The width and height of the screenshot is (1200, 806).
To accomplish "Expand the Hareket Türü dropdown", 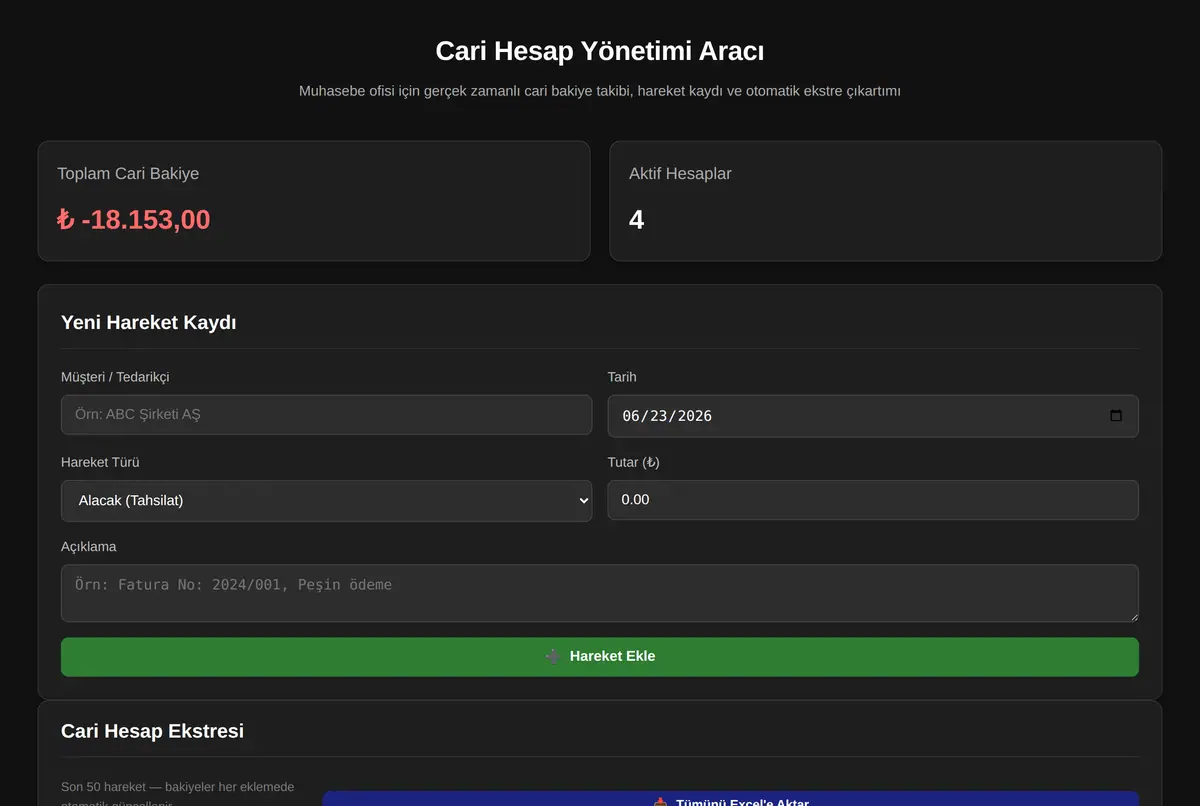I will tap(326, 501).
